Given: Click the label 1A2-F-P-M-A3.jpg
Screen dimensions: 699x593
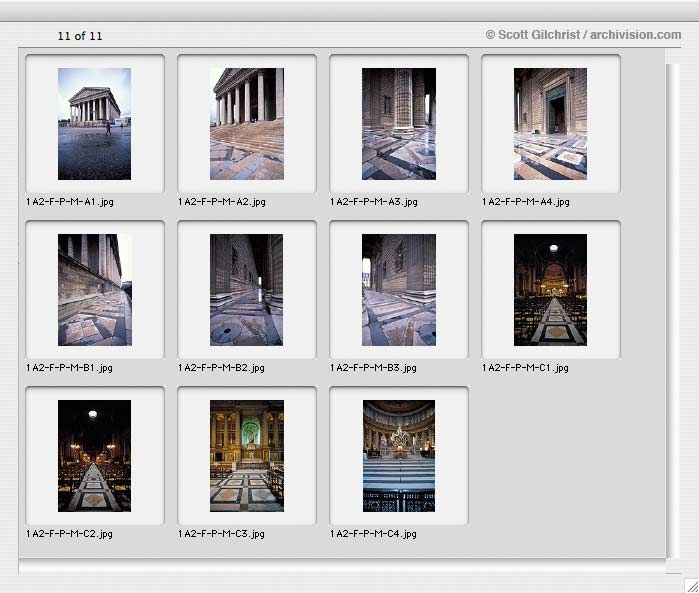Looking at the screenshot, I should coord(374,202).
